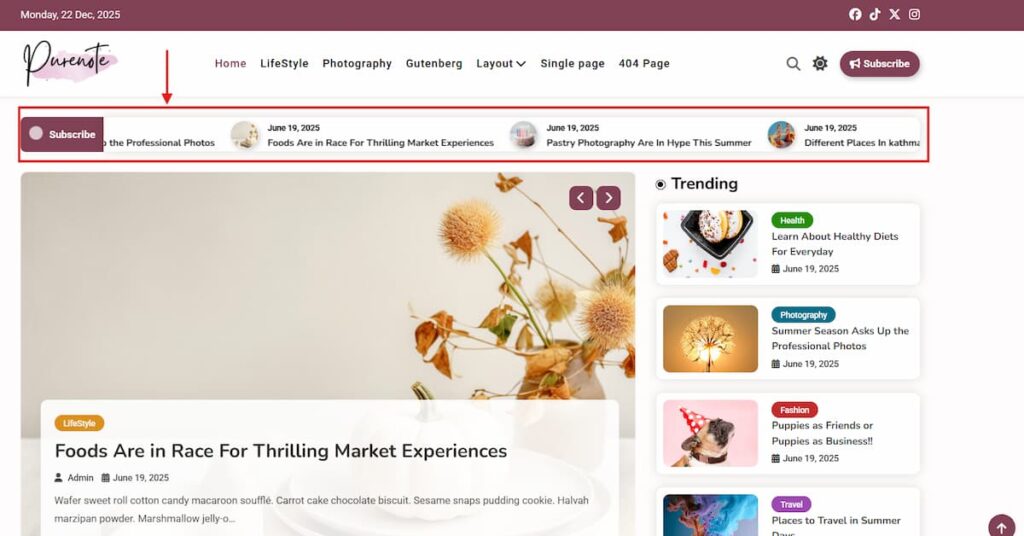The height and width of the screenshot is (536, 1024).
Task: Select the Puppies as Friends thumbnail
Action: tap(711, 434)
